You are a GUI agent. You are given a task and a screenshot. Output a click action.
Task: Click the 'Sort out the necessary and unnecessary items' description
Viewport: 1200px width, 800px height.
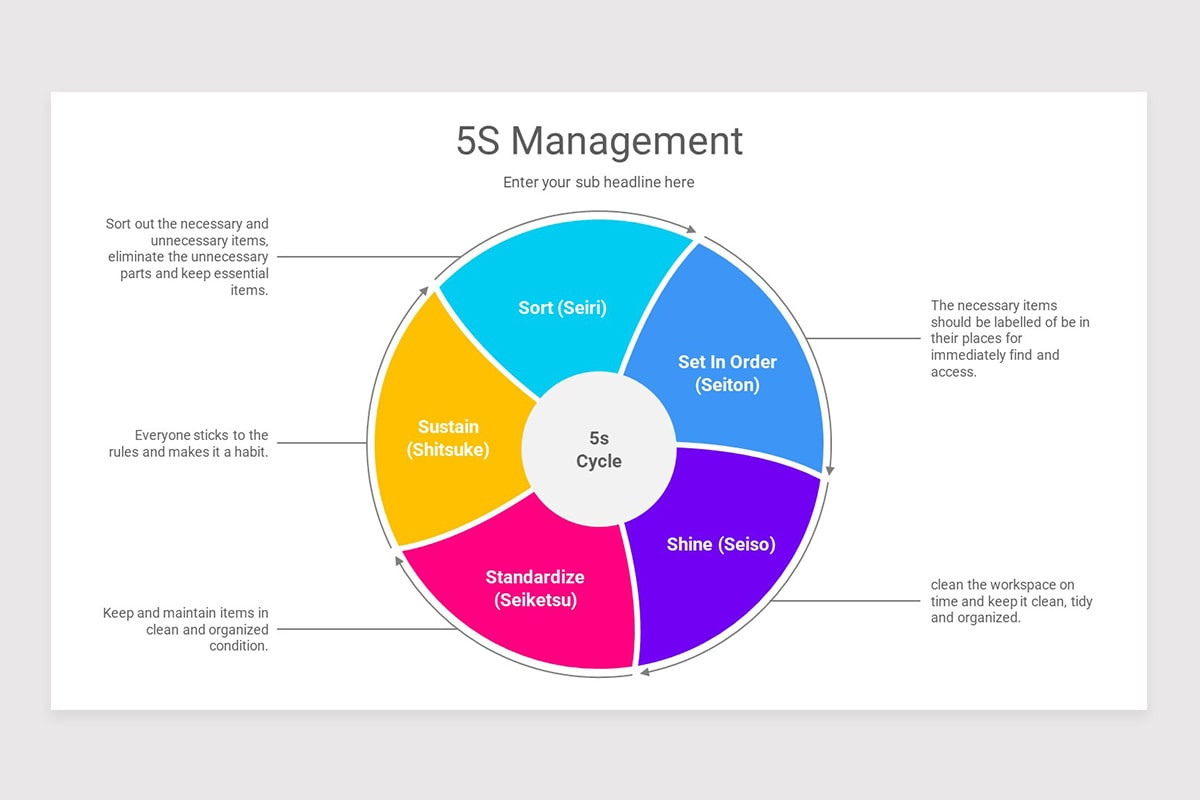(x=187, y=257)
